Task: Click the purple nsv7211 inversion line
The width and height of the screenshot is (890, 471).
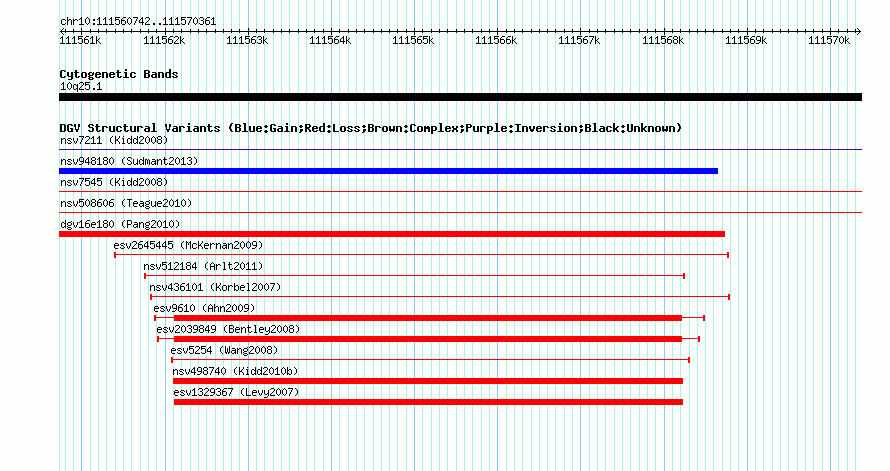Action: coord(460,150)
